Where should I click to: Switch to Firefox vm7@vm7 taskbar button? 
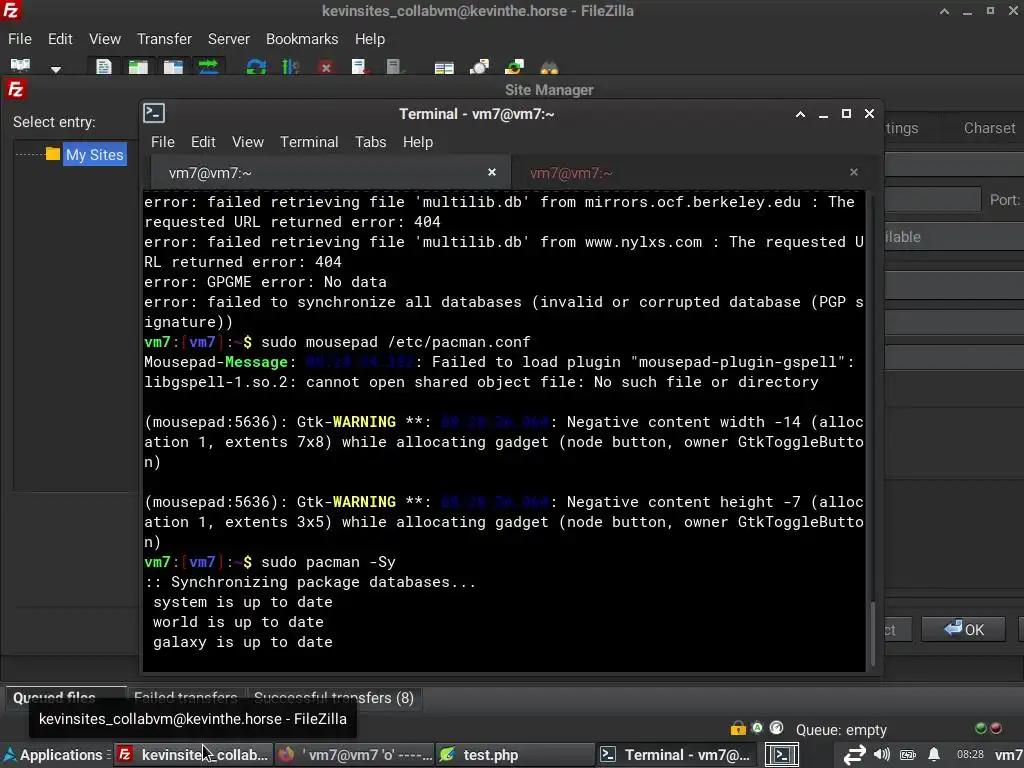click(x=355, y=755)
